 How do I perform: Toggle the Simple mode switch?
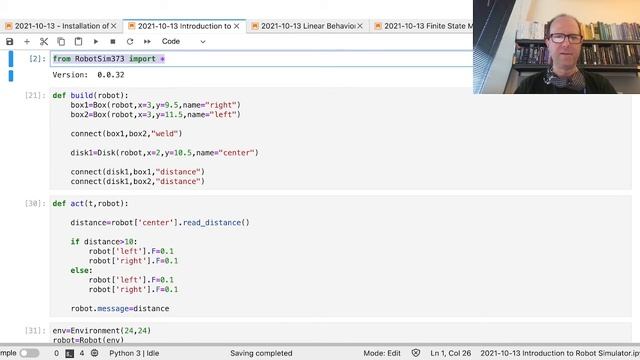pyautogui.click(x=29, y=353)
